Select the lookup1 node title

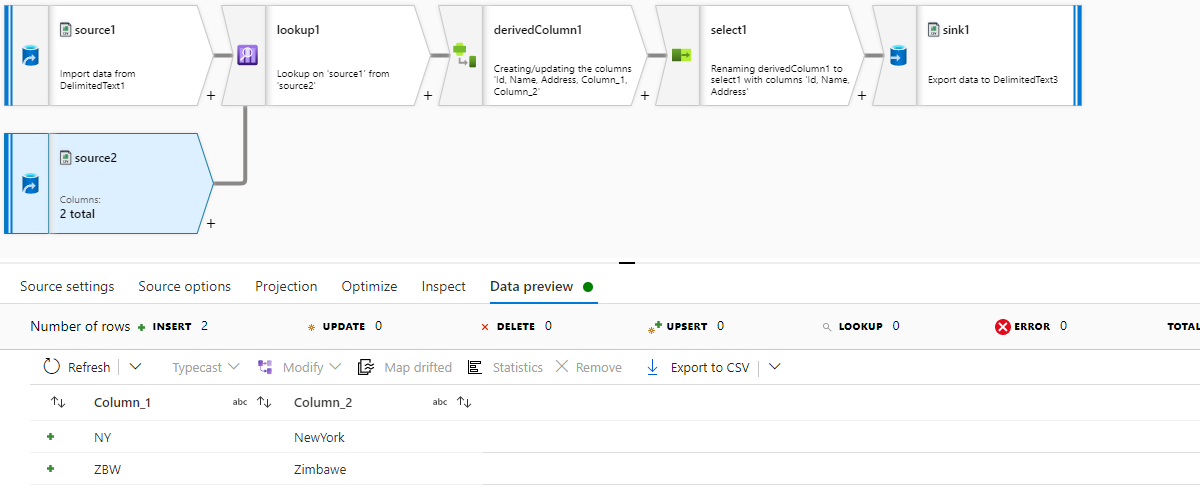[x=299, y=30]
